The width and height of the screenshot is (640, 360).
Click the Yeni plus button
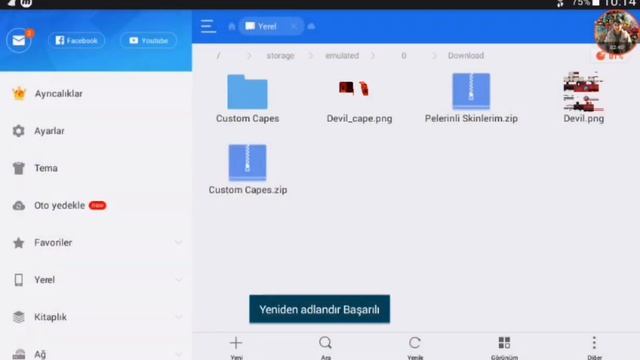[x=236, y=347]
